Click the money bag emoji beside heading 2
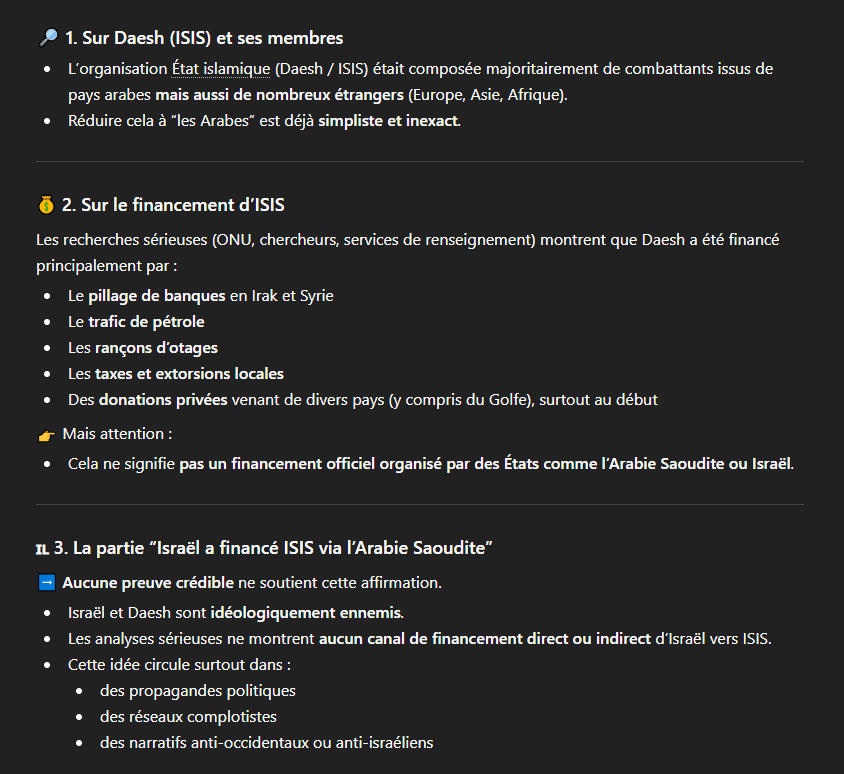 (46, 205)
